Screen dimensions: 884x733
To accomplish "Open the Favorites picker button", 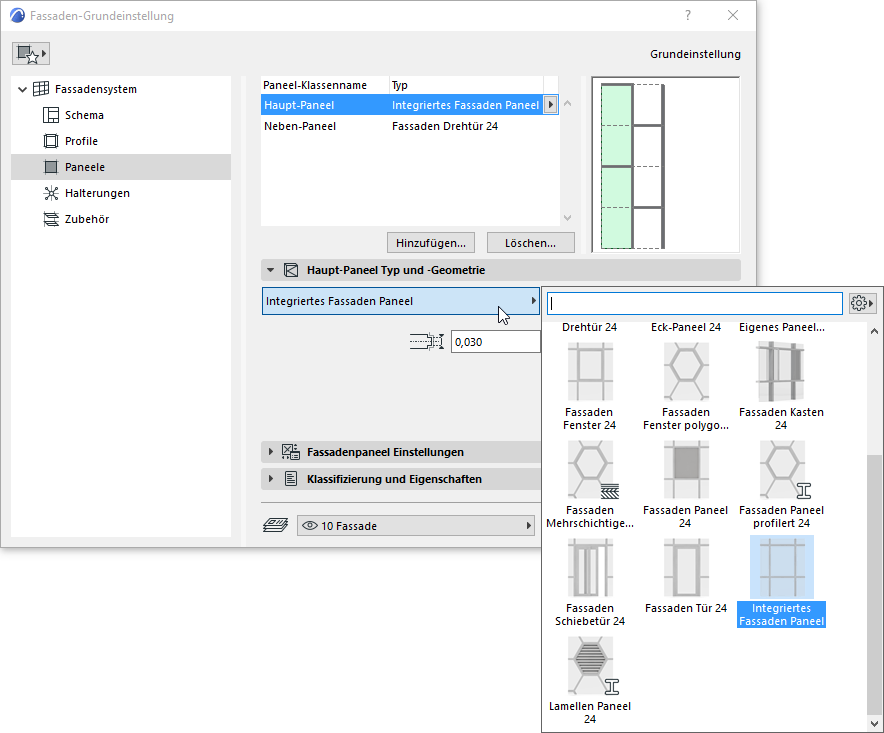I will [31, 54].
